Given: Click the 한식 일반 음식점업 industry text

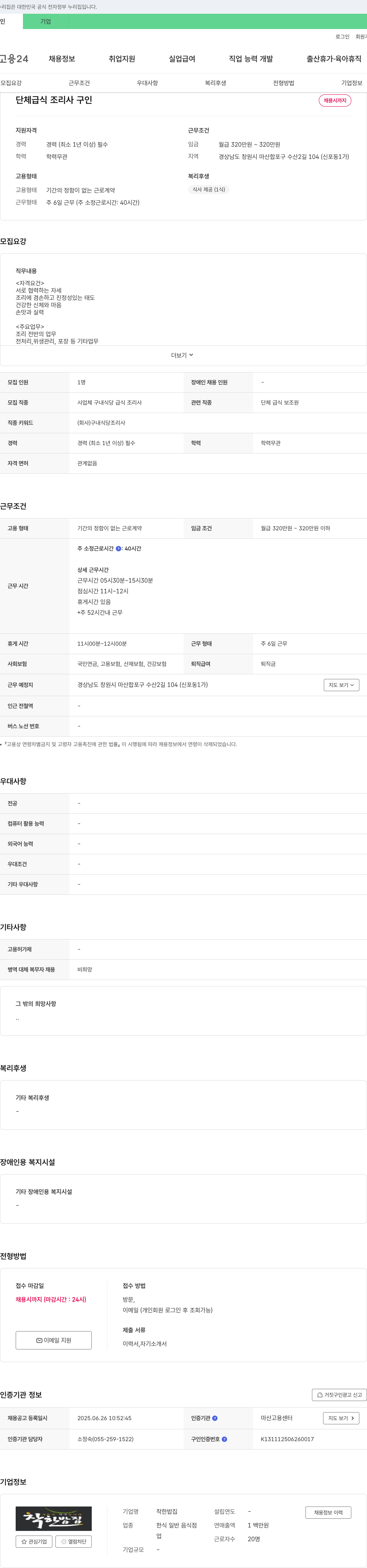Looking at the screenshot, I should (x=177, y=1530).
